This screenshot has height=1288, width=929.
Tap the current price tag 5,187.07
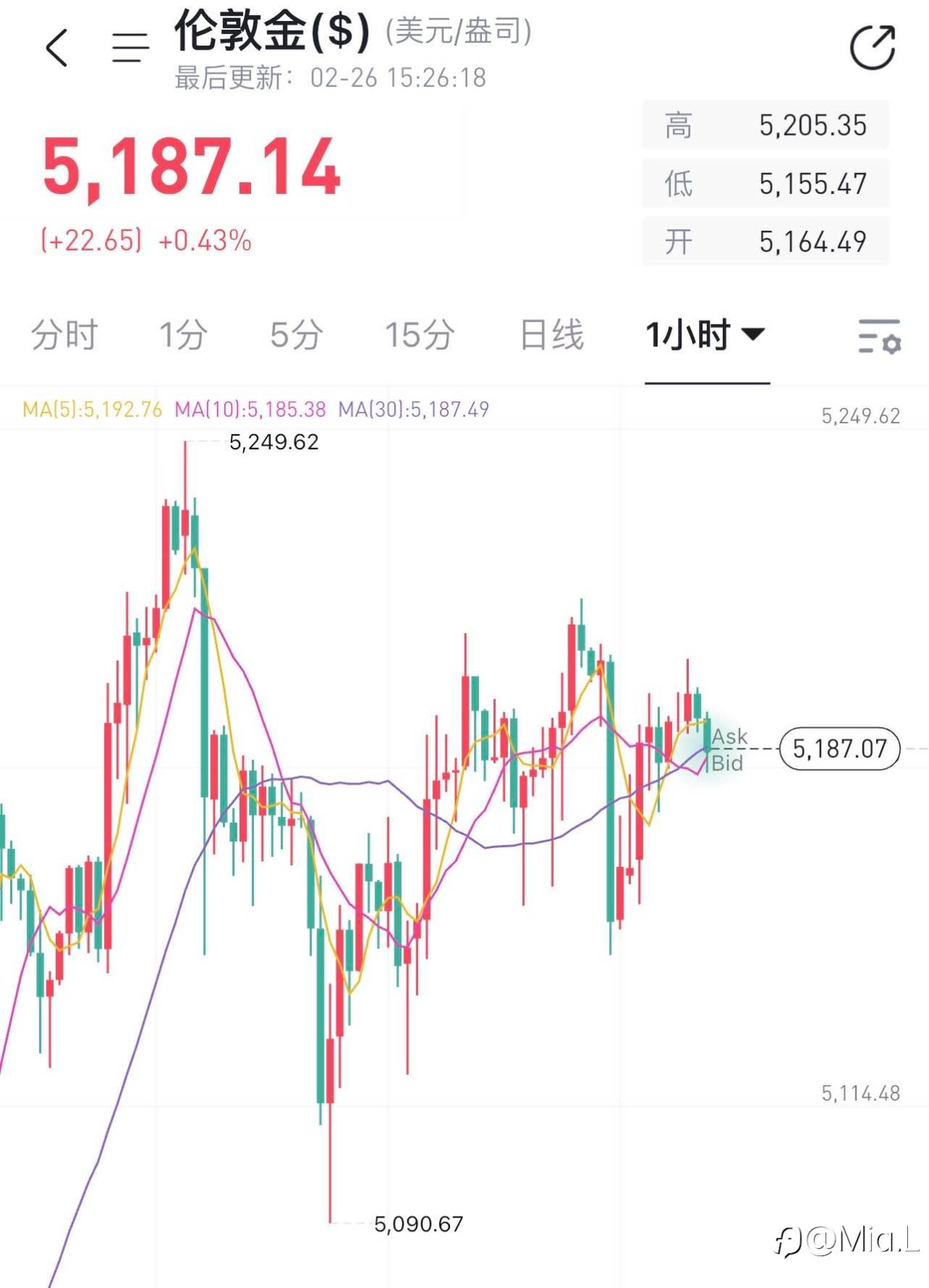[x=839, y=749]
